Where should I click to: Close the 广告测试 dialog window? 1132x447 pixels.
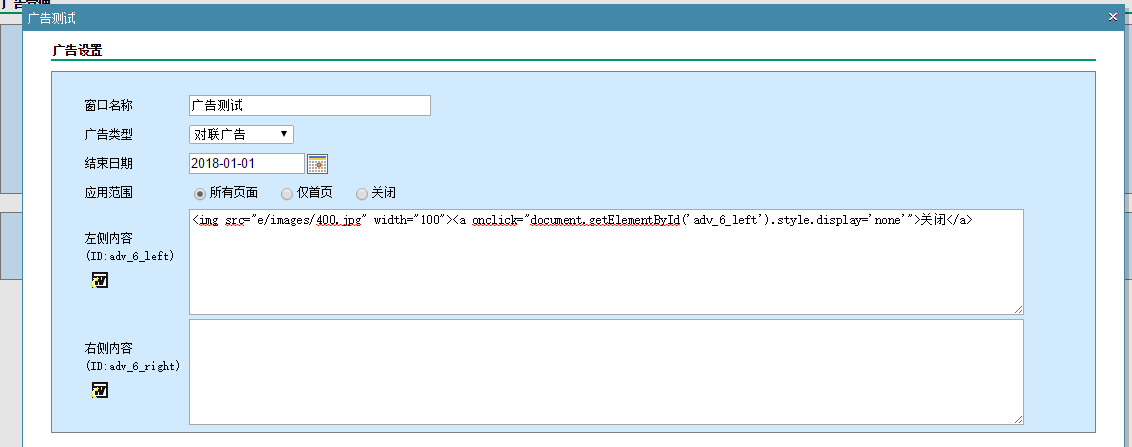[x=1113, y=17]
